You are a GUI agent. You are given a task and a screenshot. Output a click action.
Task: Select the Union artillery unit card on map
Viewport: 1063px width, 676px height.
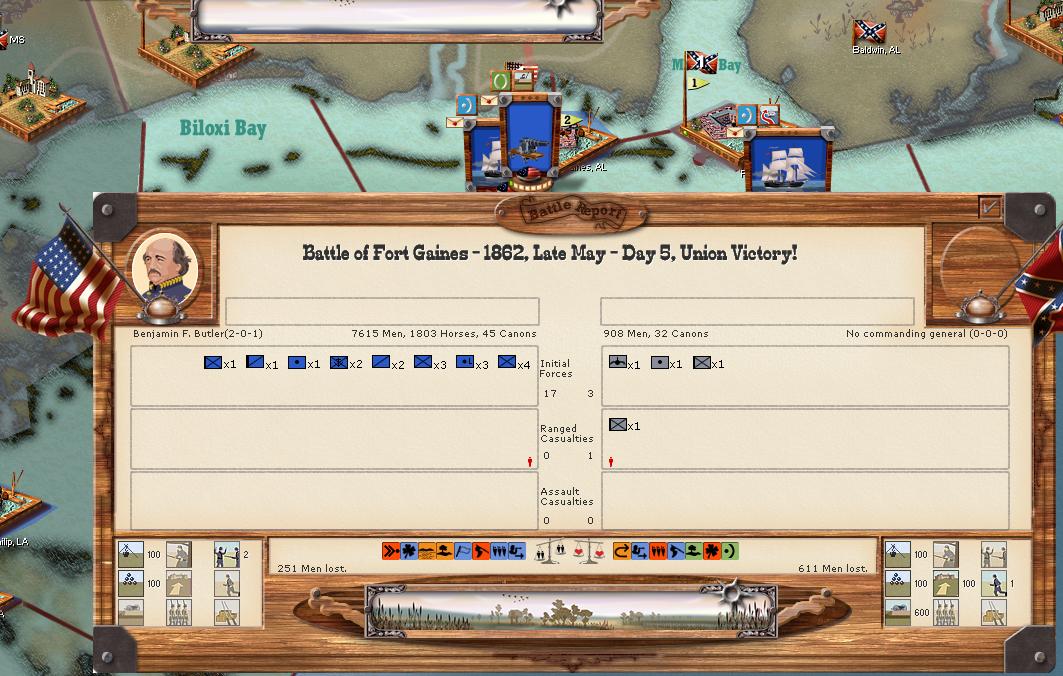coord(530,140)
